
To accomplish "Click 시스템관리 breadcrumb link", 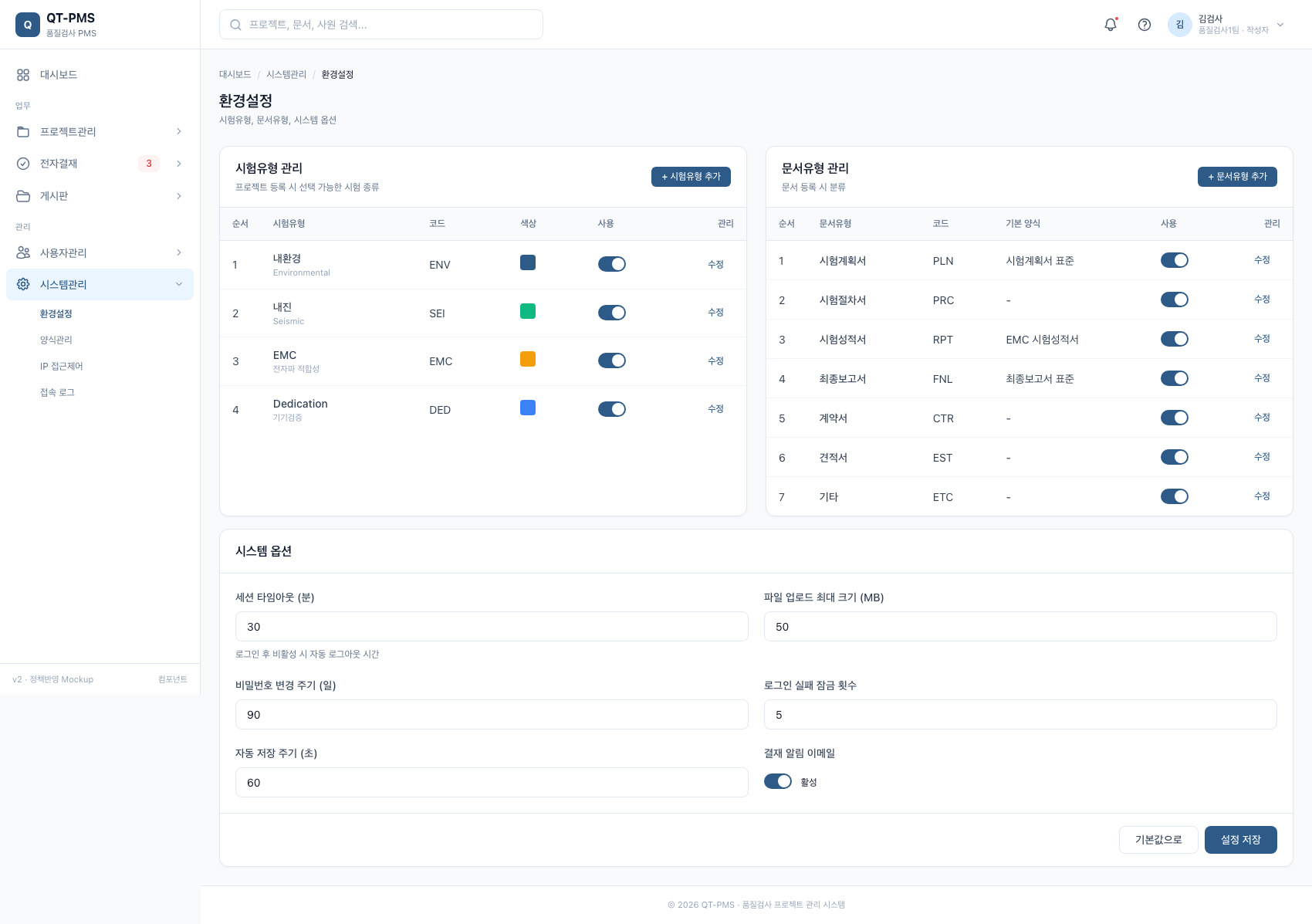I will pos(286,75).
